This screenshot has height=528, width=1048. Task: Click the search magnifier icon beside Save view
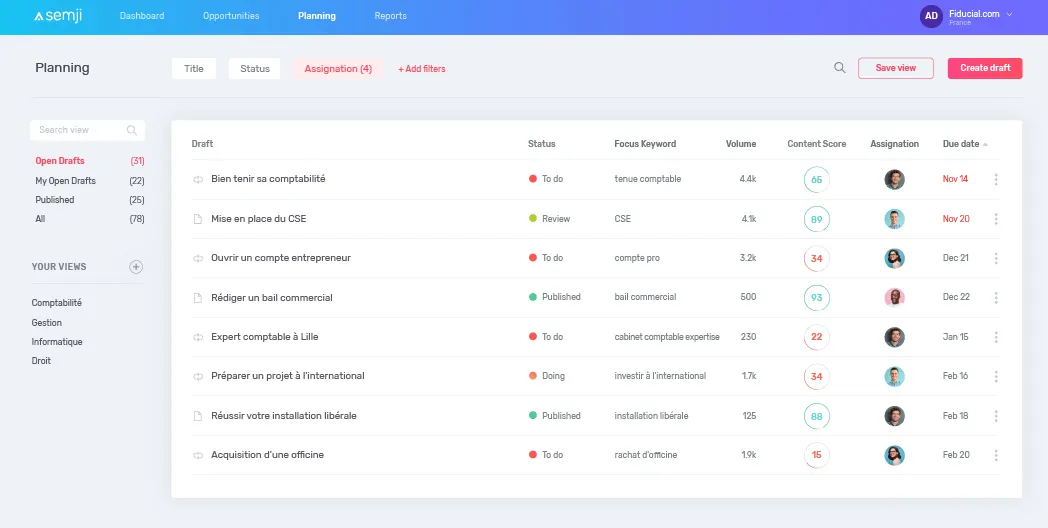(x=840, y=68)
